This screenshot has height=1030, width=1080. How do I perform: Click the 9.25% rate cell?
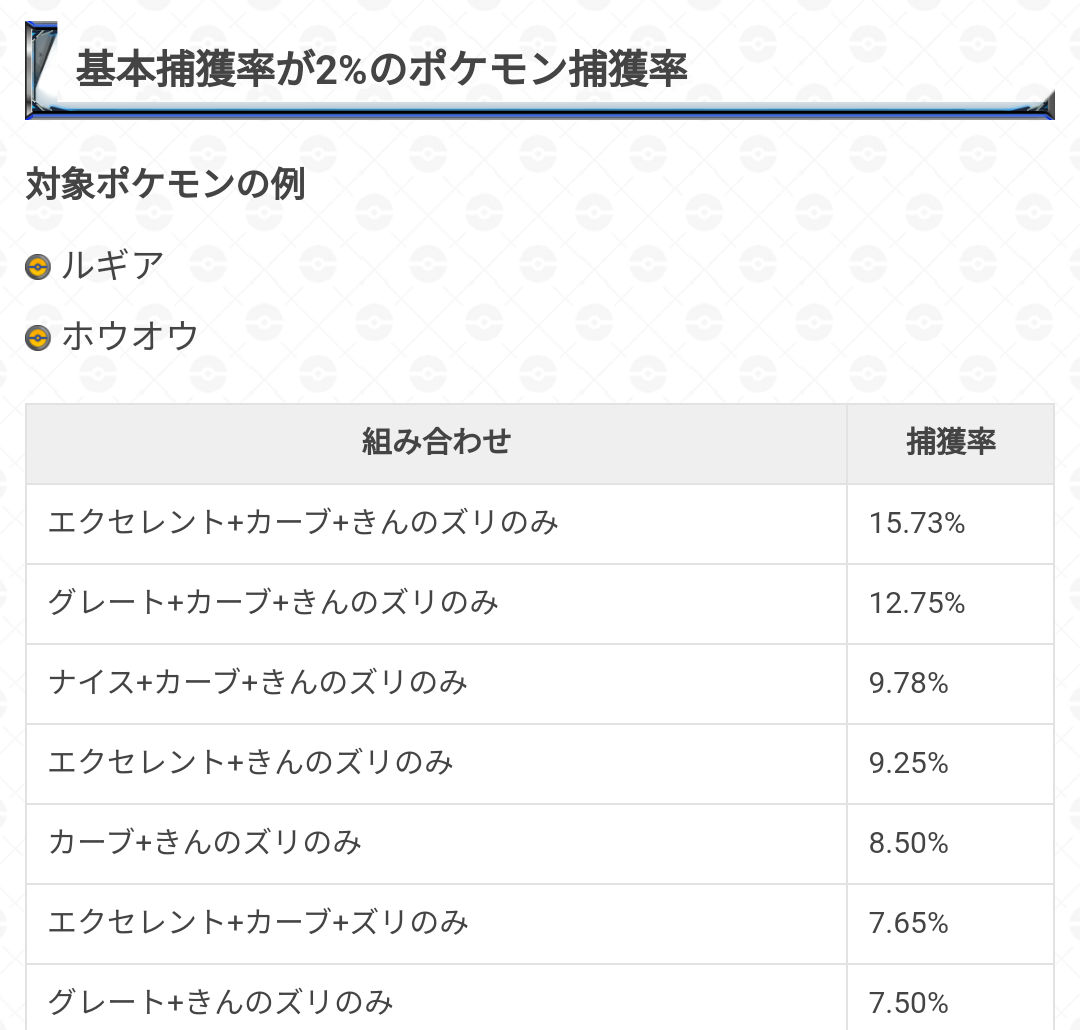951,763
